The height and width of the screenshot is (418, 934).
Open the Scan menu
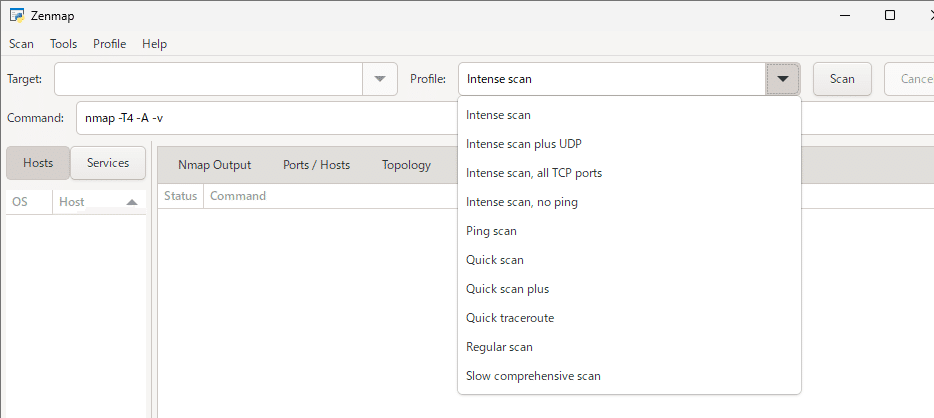[21, 44]
